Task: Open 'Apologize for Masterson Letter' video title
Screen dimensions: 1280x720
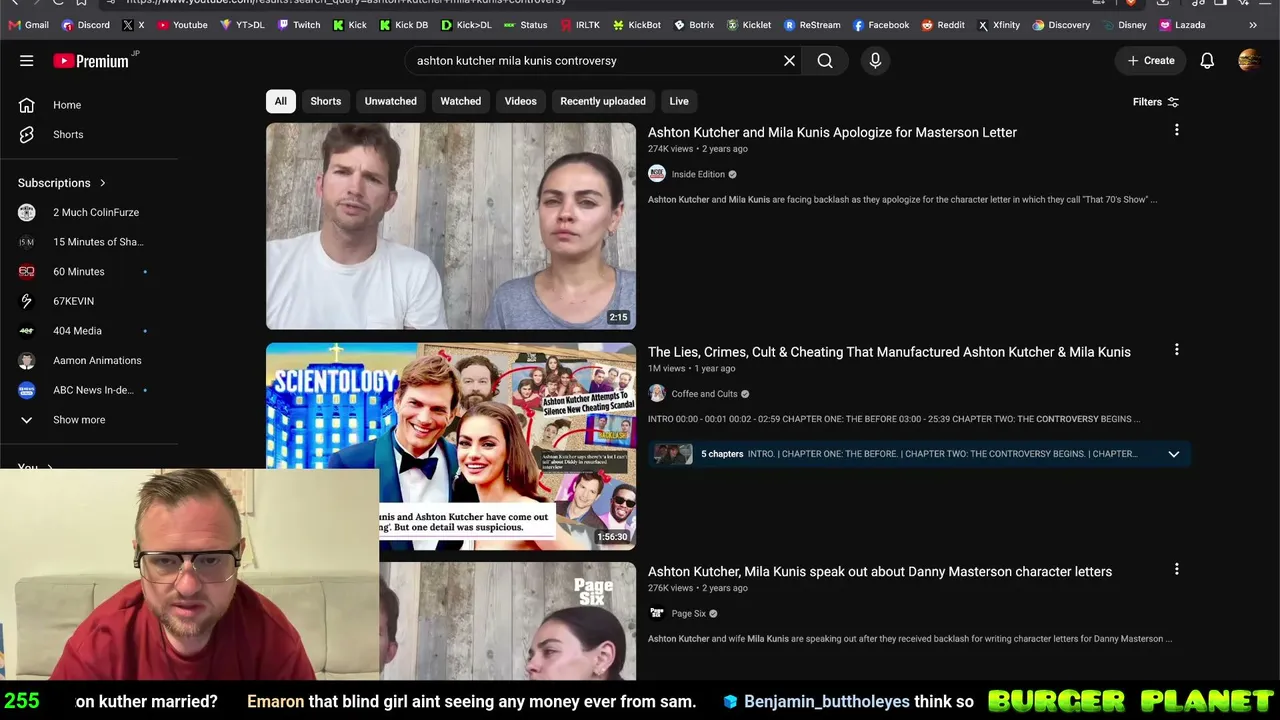Action: pyautogui.click(x=832, y=132)
